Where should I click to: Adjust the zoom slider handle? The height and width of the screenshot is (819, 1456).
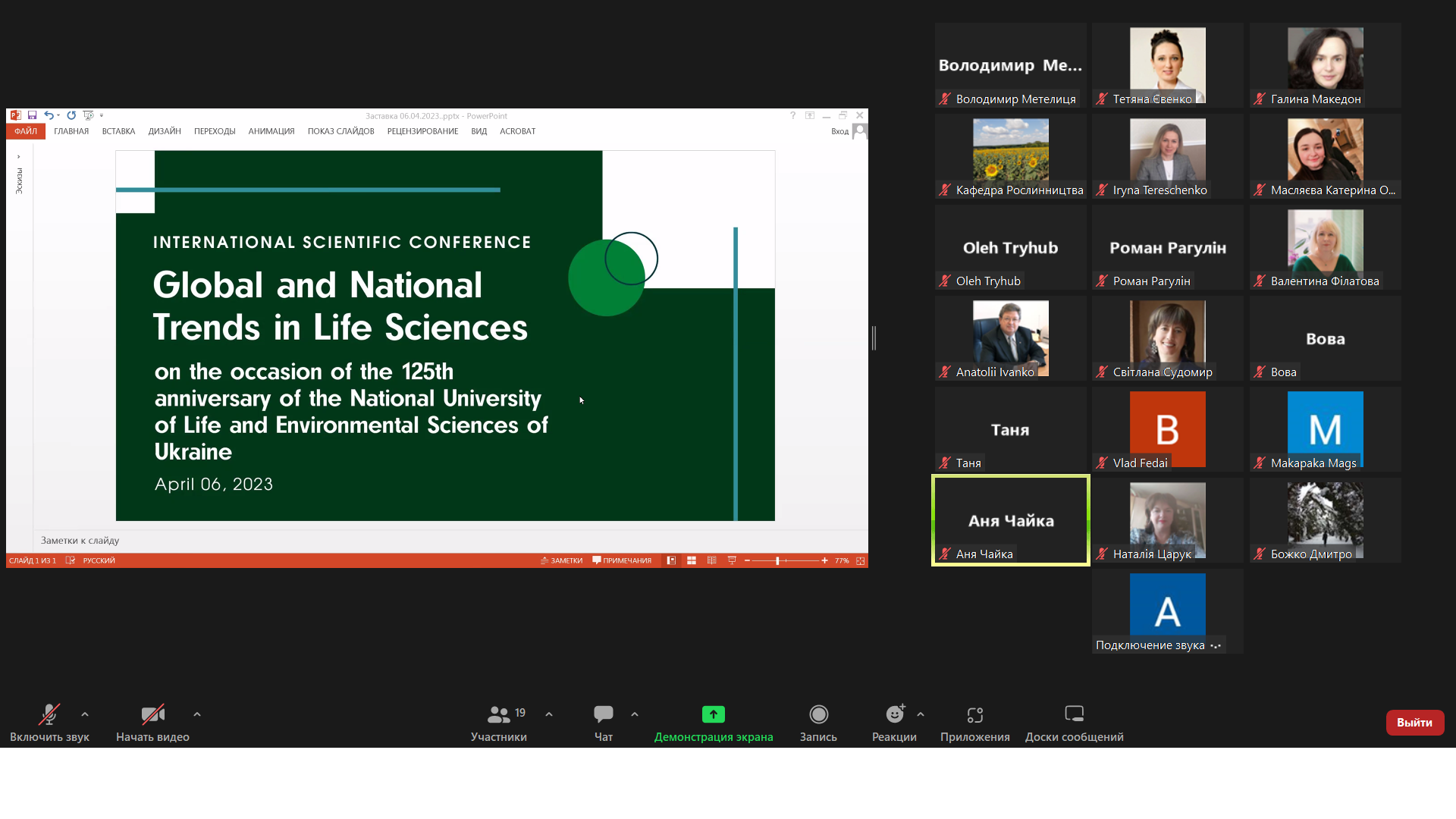(777, 560)
